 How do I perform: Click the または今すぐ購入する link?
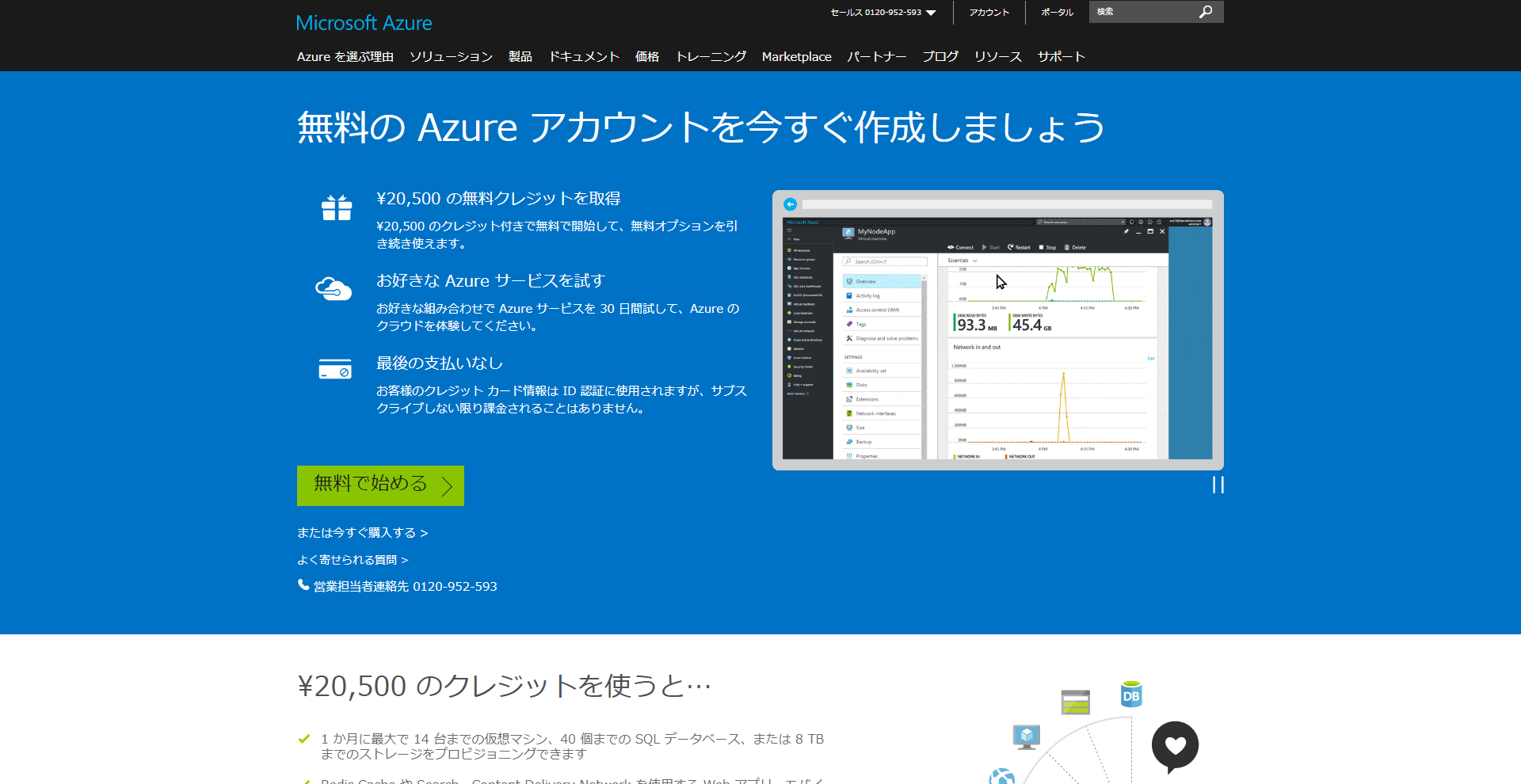[363, 532]
